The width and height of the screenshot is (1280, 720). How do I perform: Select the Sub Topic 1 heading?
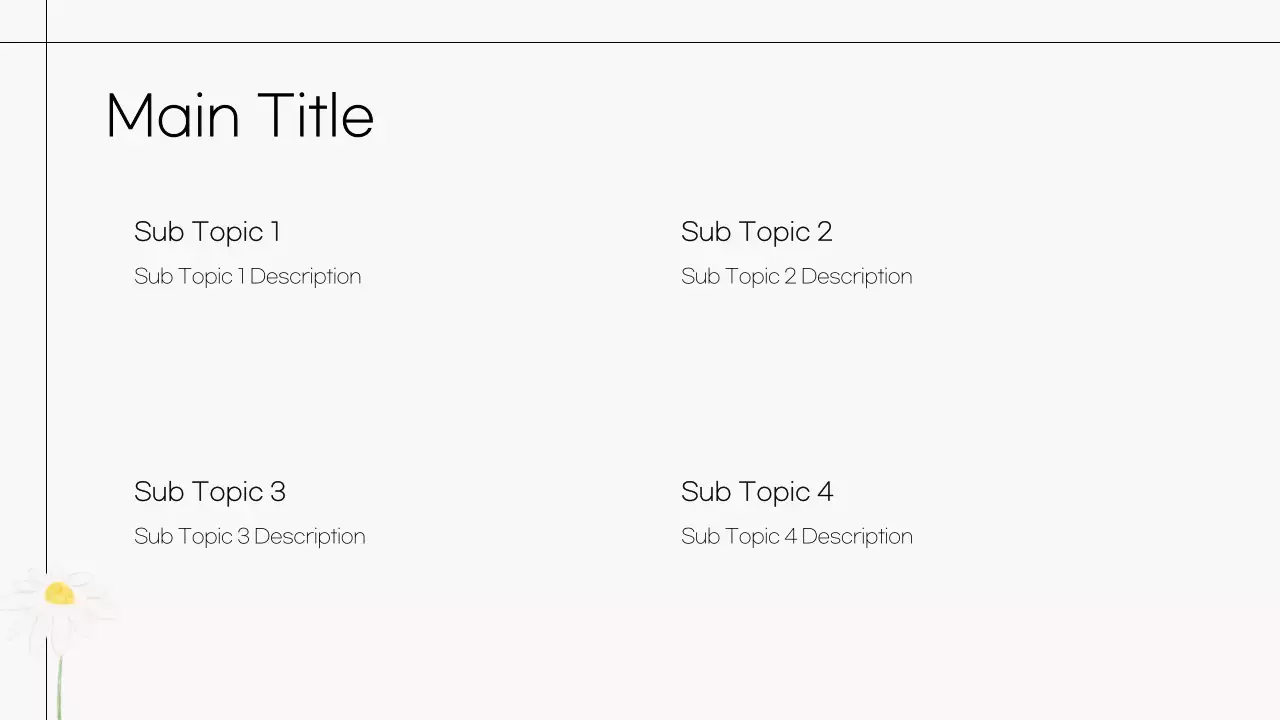click(207, 232)
